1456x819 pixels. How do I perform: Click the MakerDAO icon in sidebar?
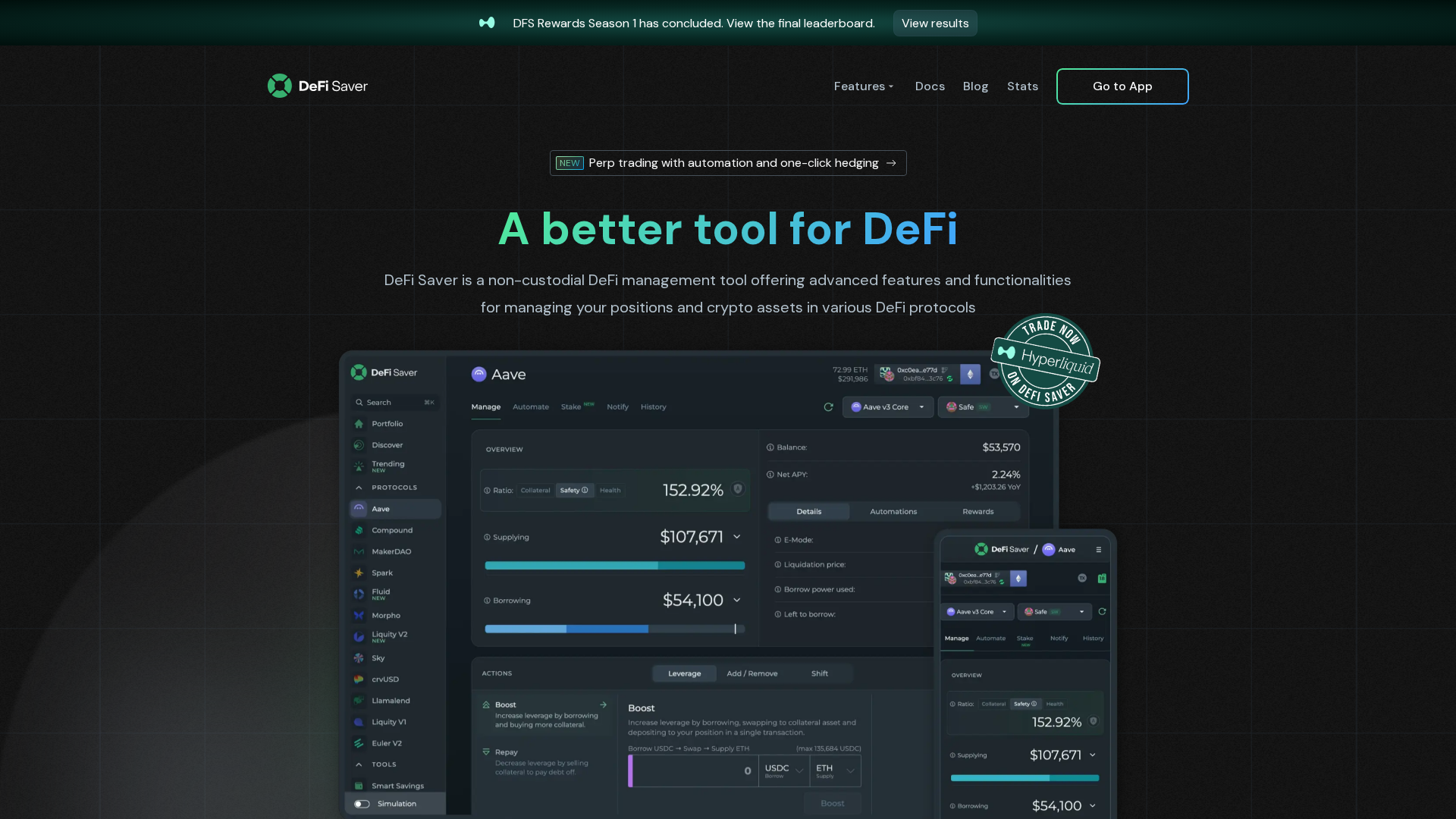click(x=359, y=551)
